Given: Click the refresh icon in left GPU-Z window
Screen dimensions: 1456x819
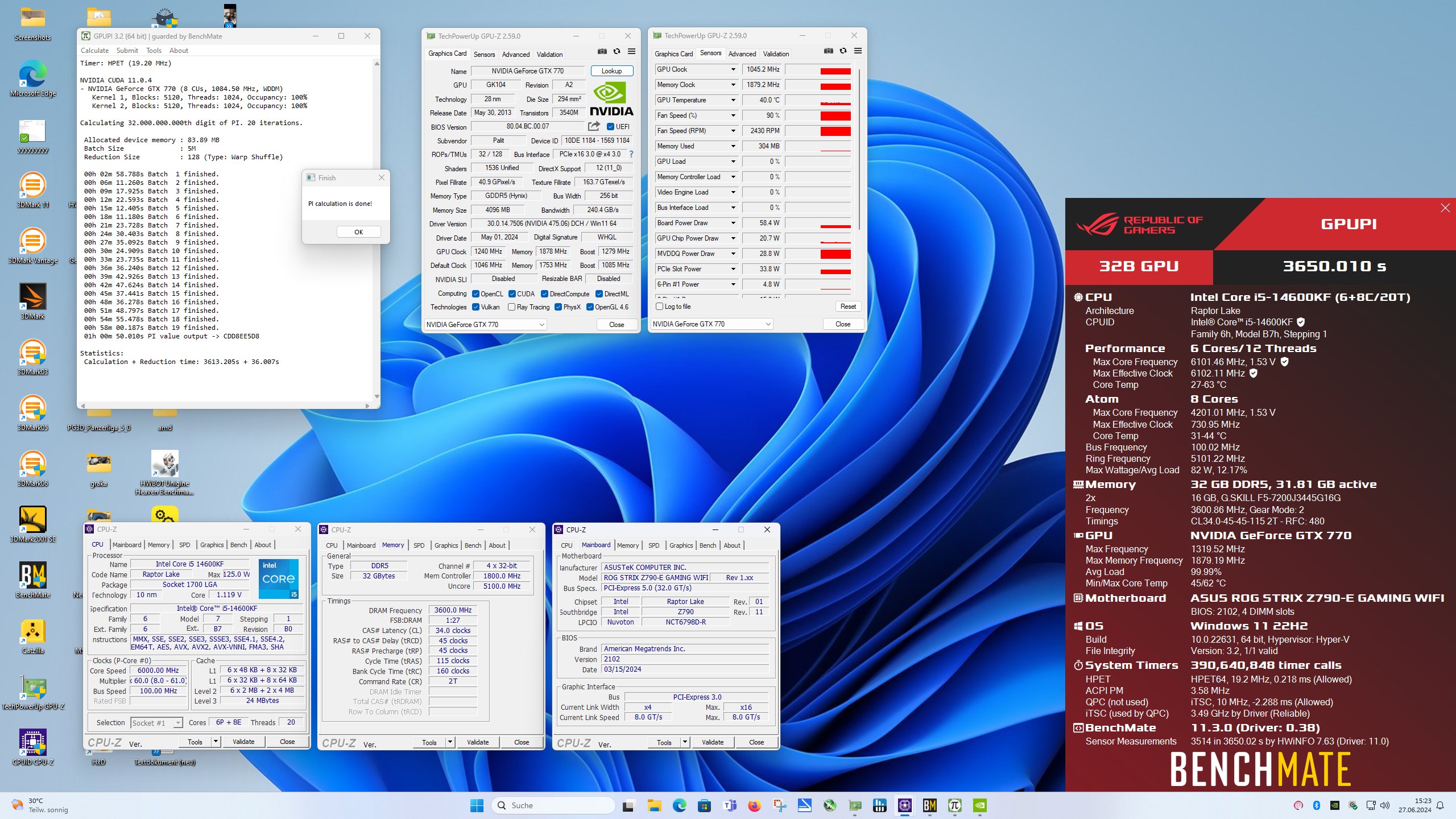Looking at the screenshot, I should point(617,52).
